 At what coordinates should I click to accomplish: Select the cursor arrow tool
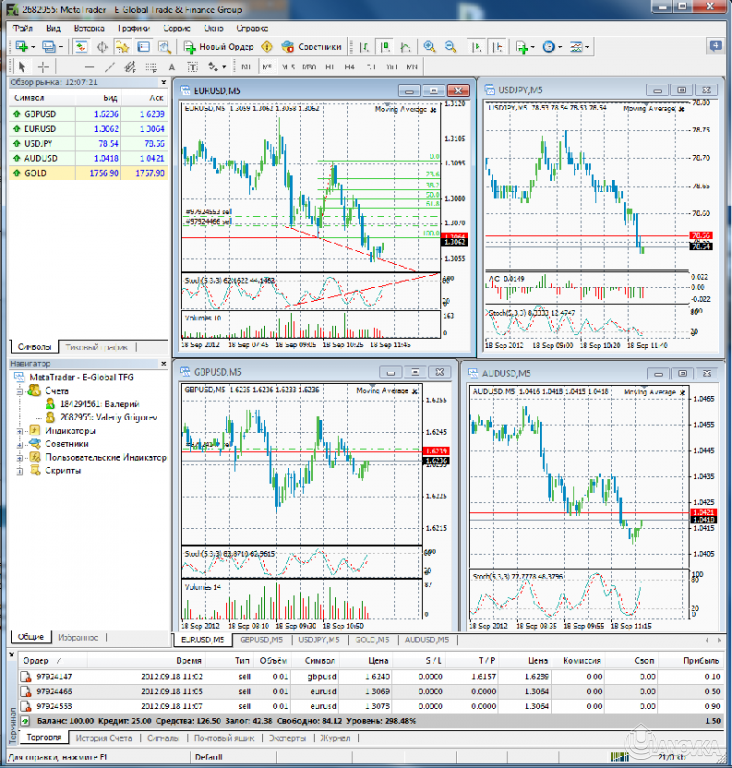22,67
